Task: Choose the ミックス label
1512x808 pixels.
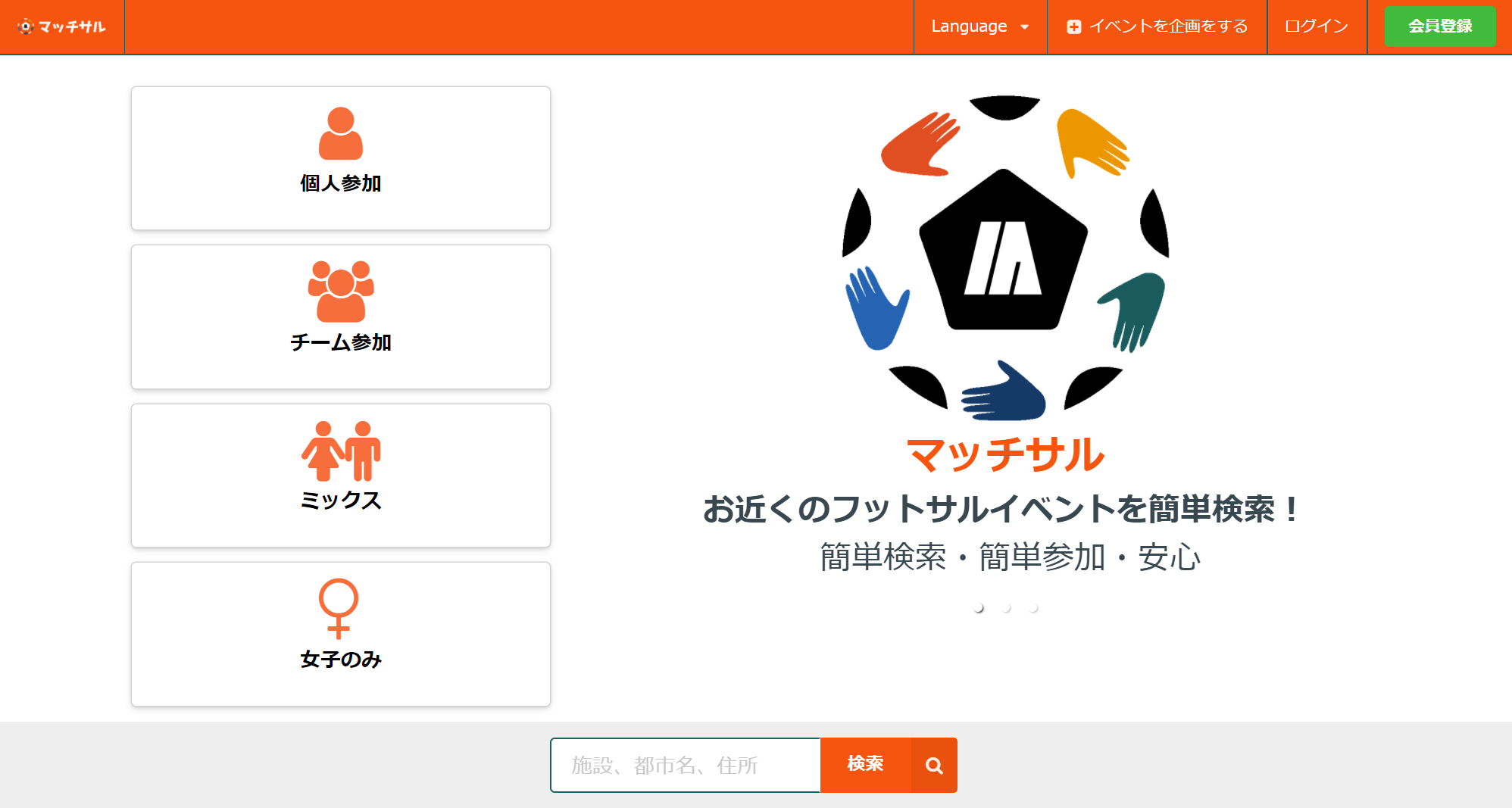Action: 341,501
